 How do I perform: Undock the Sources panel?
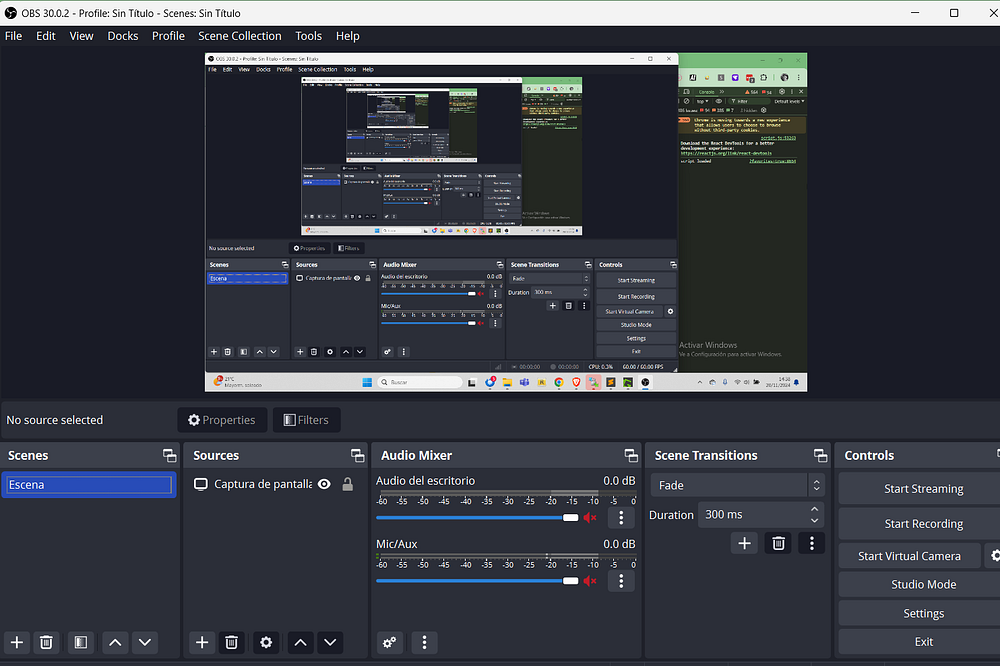pyautogui.click(x=357, y=455)
